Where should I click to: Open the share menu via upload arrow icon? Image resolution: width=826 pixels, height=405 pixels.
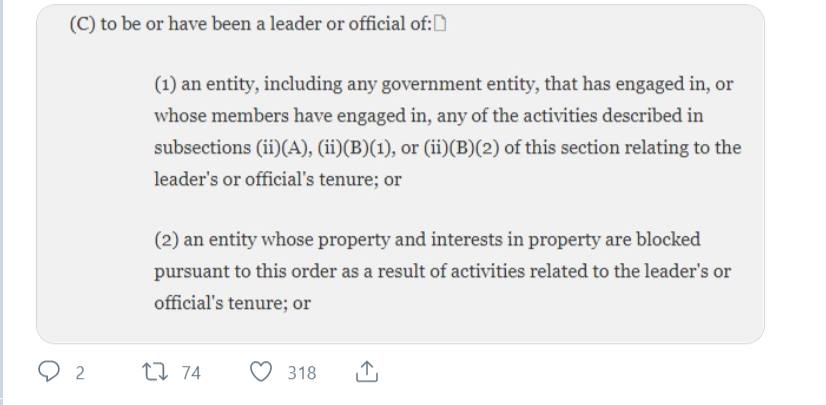(x=366, y=372)
